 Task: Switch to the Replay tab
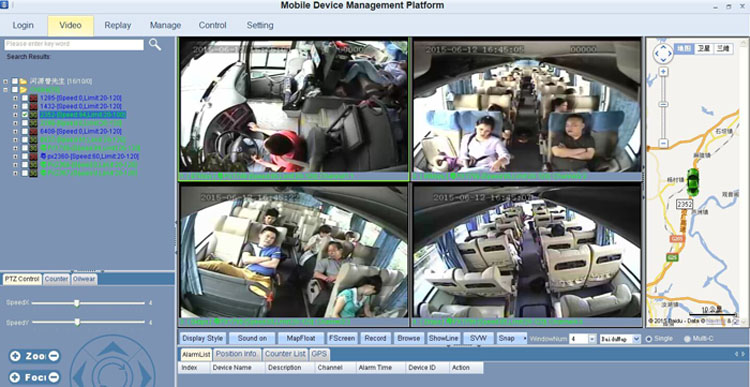[118, 25]
